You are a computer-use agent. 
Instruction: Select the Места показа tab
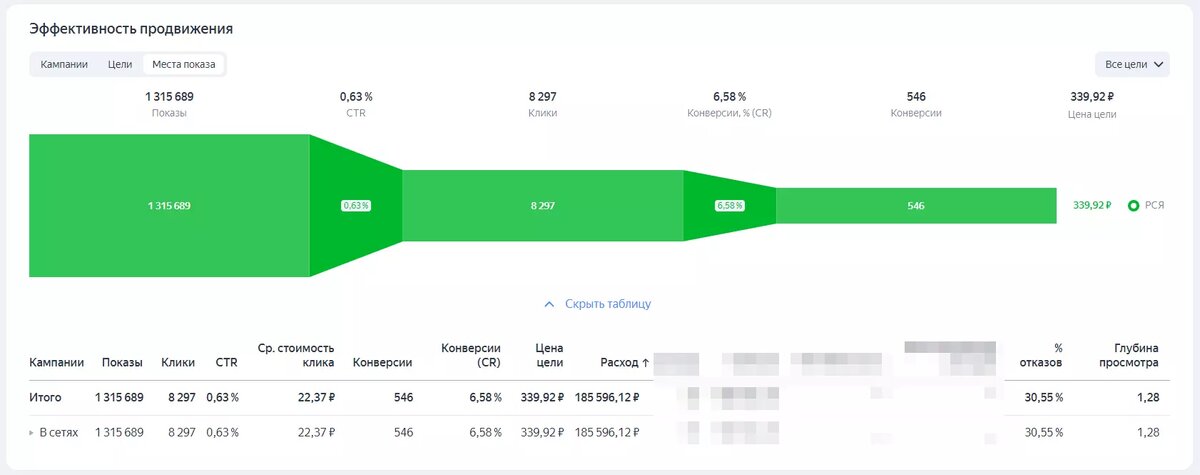[x=183, y=65]
